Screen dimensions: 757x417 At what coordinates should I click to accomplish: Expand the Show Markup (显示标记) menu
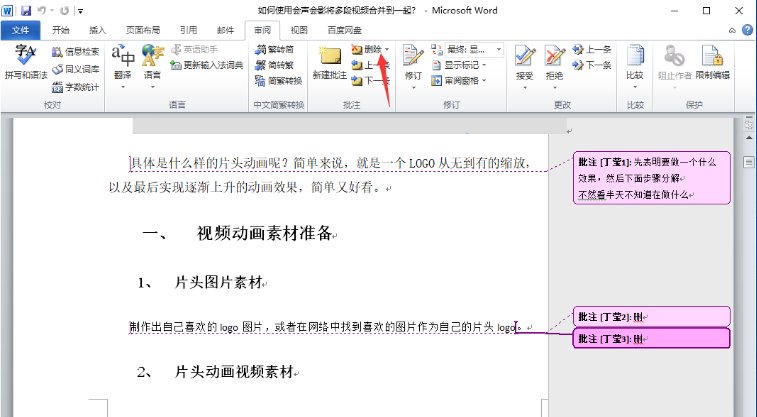[x=459, y=65]
